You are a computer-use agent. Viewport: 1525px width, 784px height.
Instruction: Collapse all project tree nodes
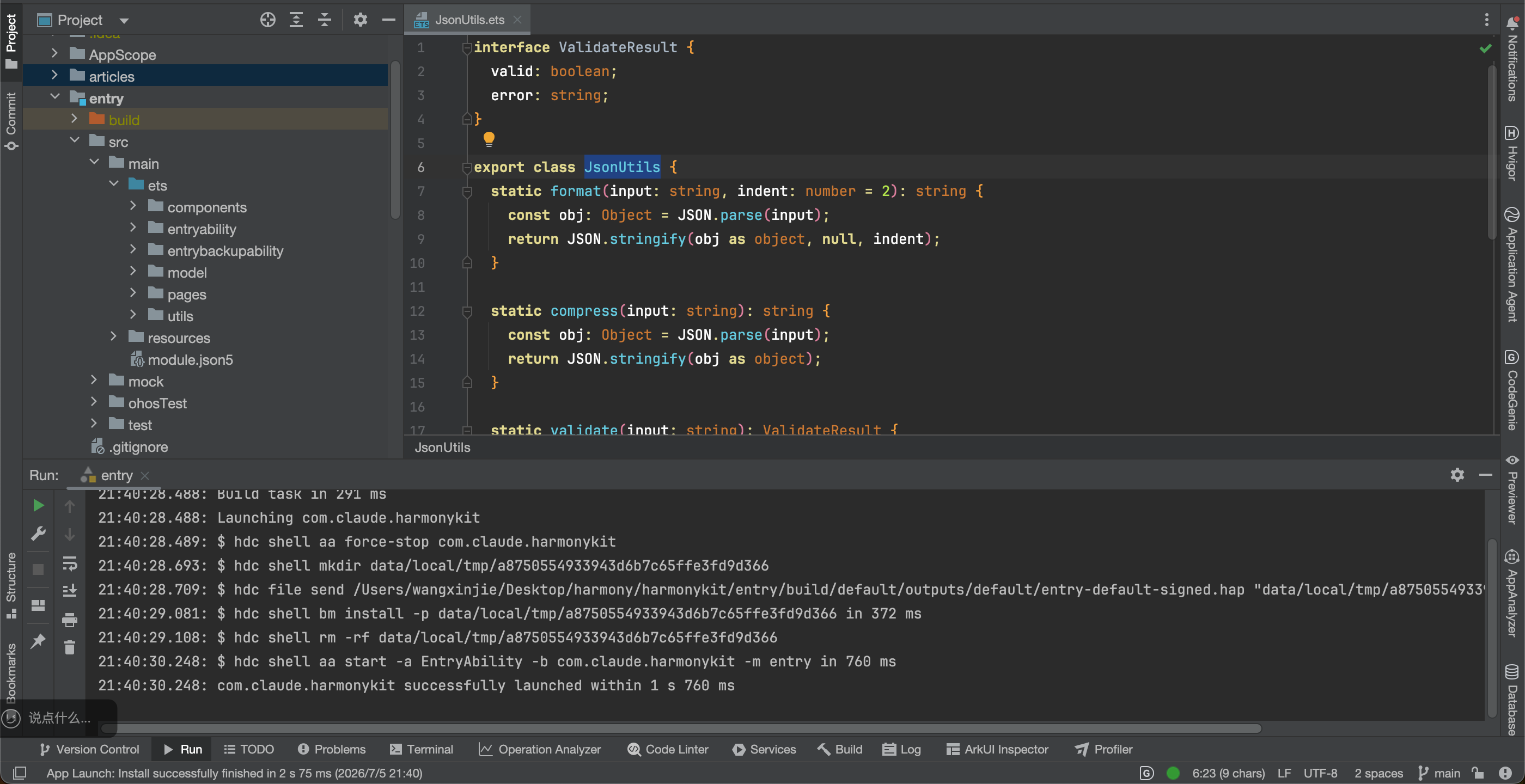click(x=325, y=20)
